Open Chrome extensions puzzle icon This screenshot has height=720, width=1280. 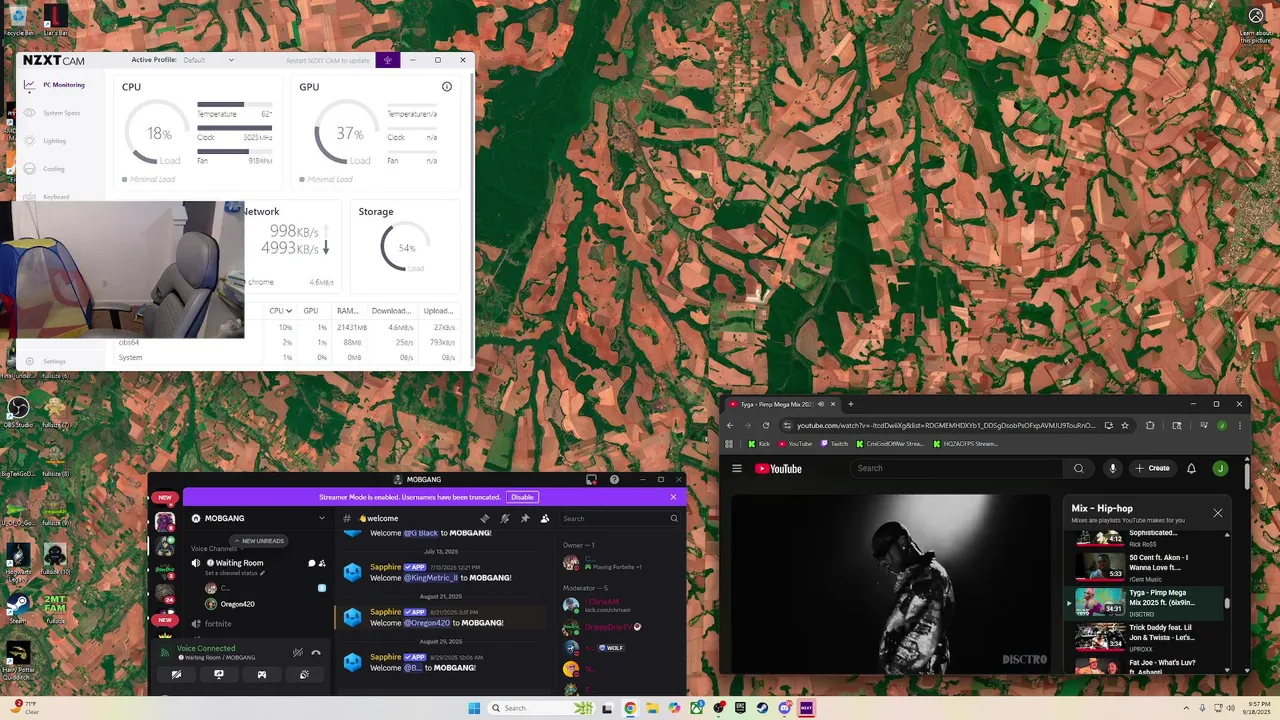click(x=1150, y=425)
